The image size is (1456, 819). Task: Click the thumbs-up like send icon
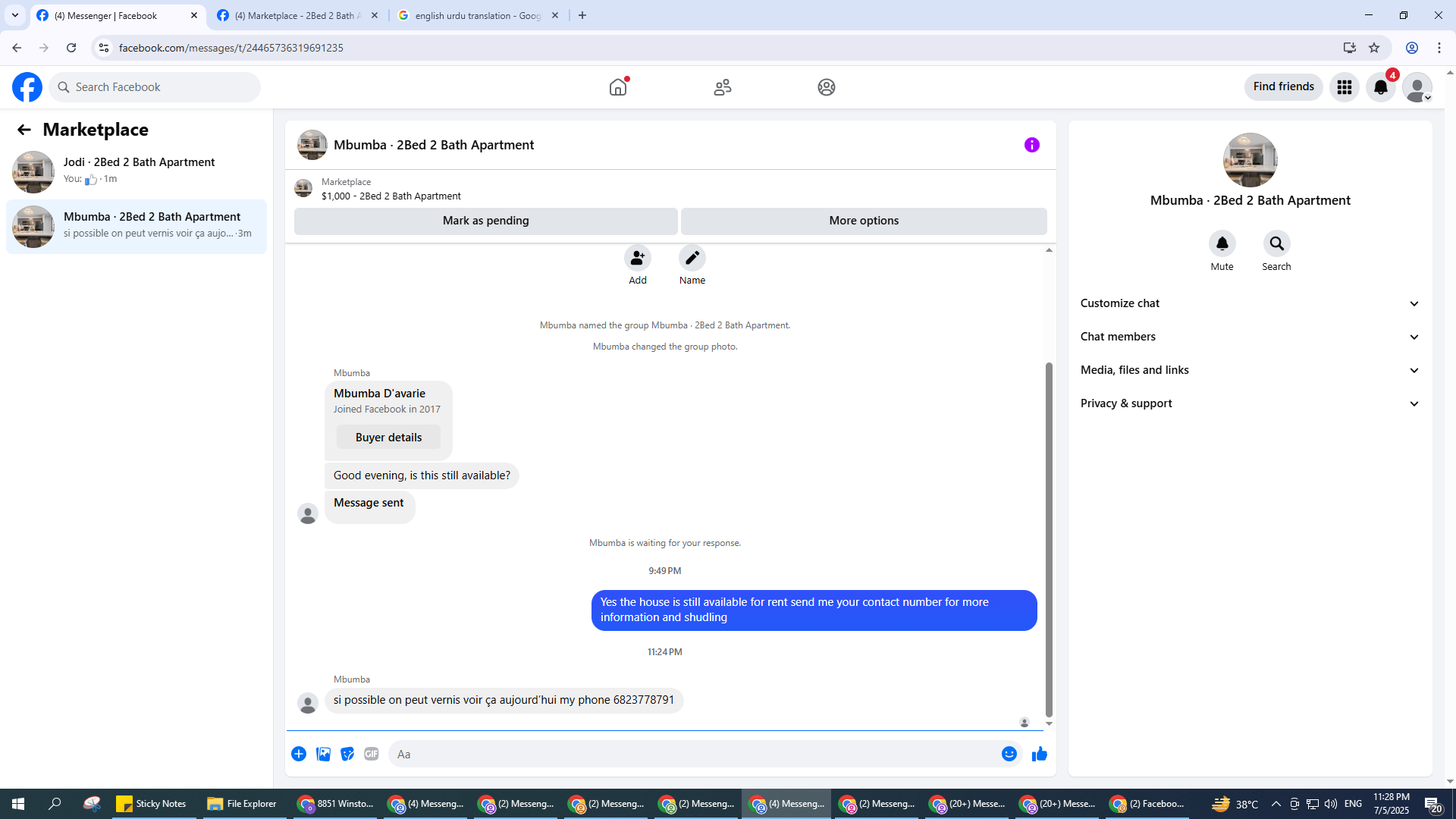click(x=1039, y=754)
